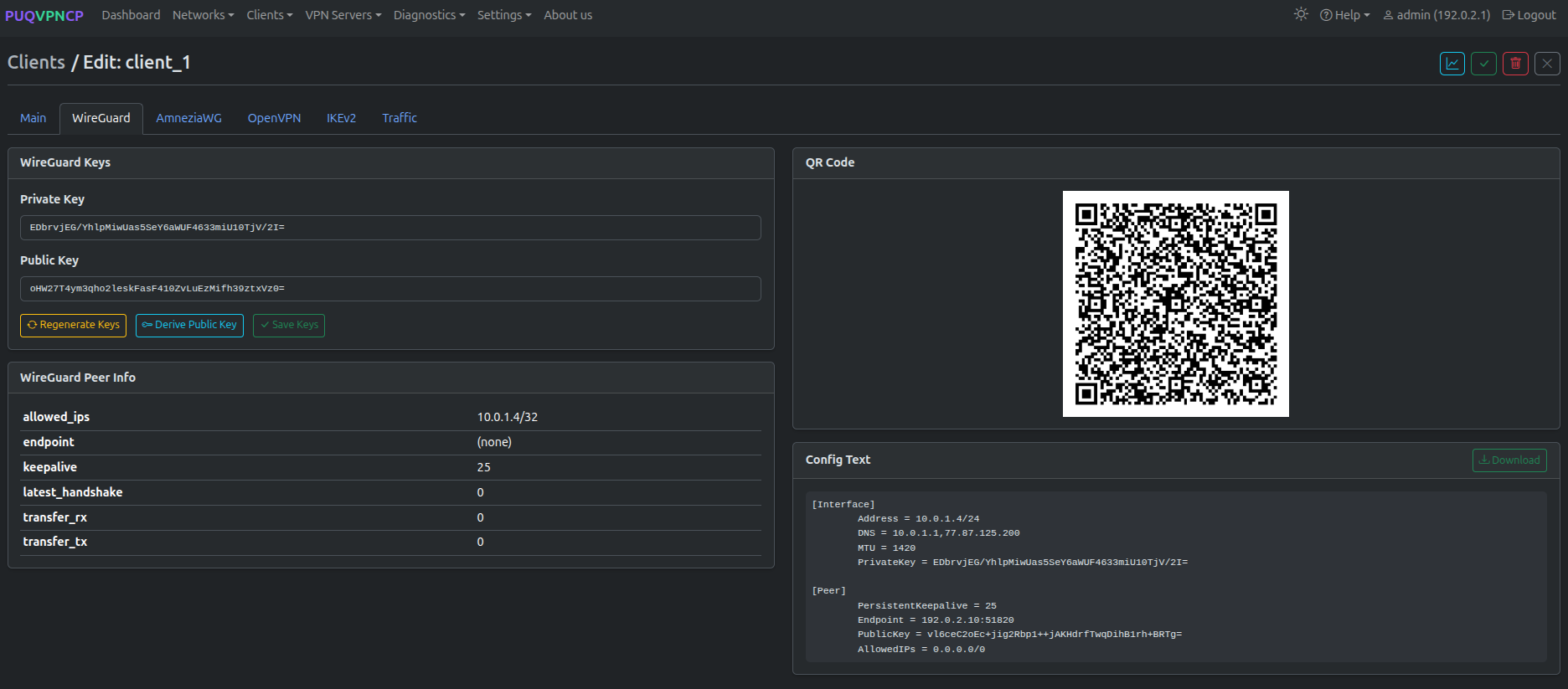Click the Derive Public Key button
This screenshot has height=689, width=1568.
pyautogui.click(x=189, y=325)
